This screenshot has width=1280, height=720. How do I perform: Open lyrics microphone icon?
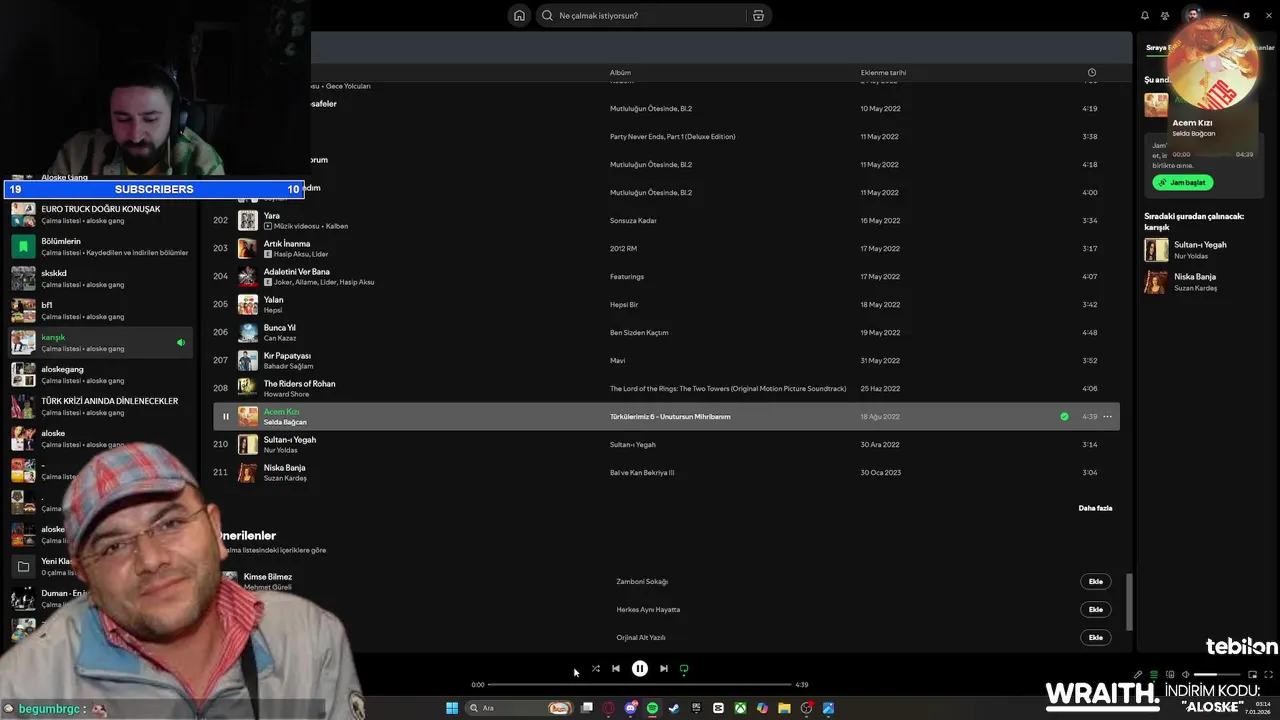[x=1138, y=674]
